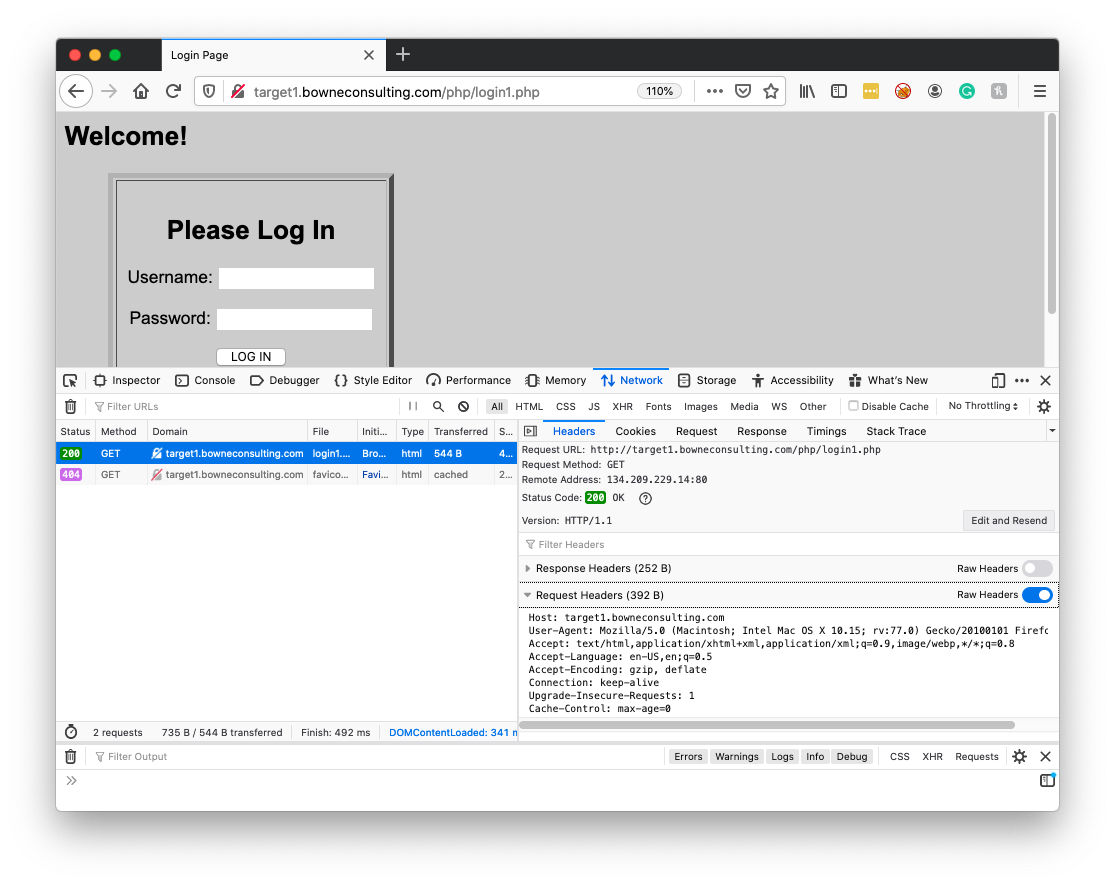The height and width of the screenshot is (885, 1115).
Task: Open the Storage tab
Action: click(707, 380)
